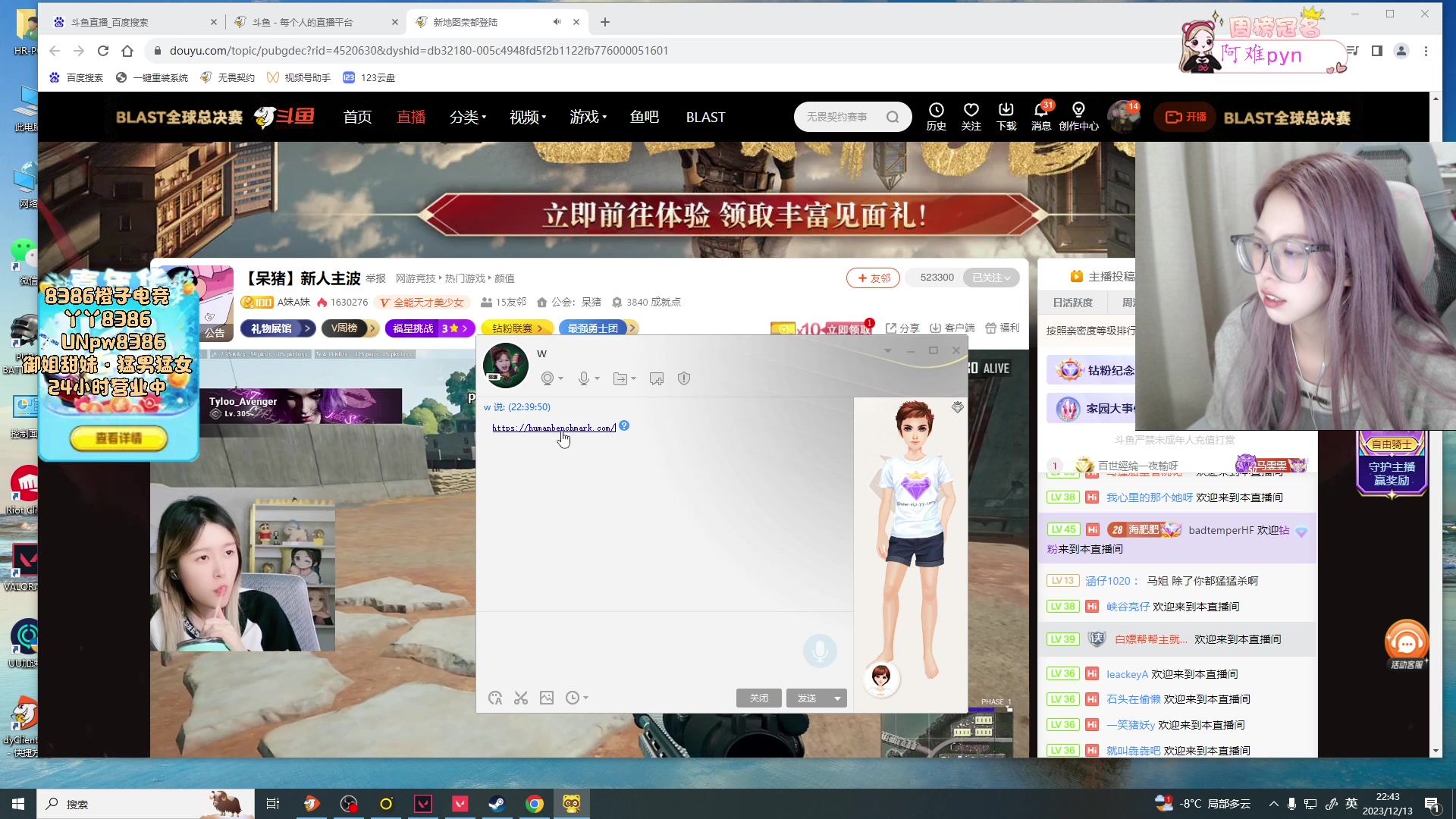Click contact W's profile picture
Image resolution: width=1456 pixels, height=819 pixels.
(506, 365)
